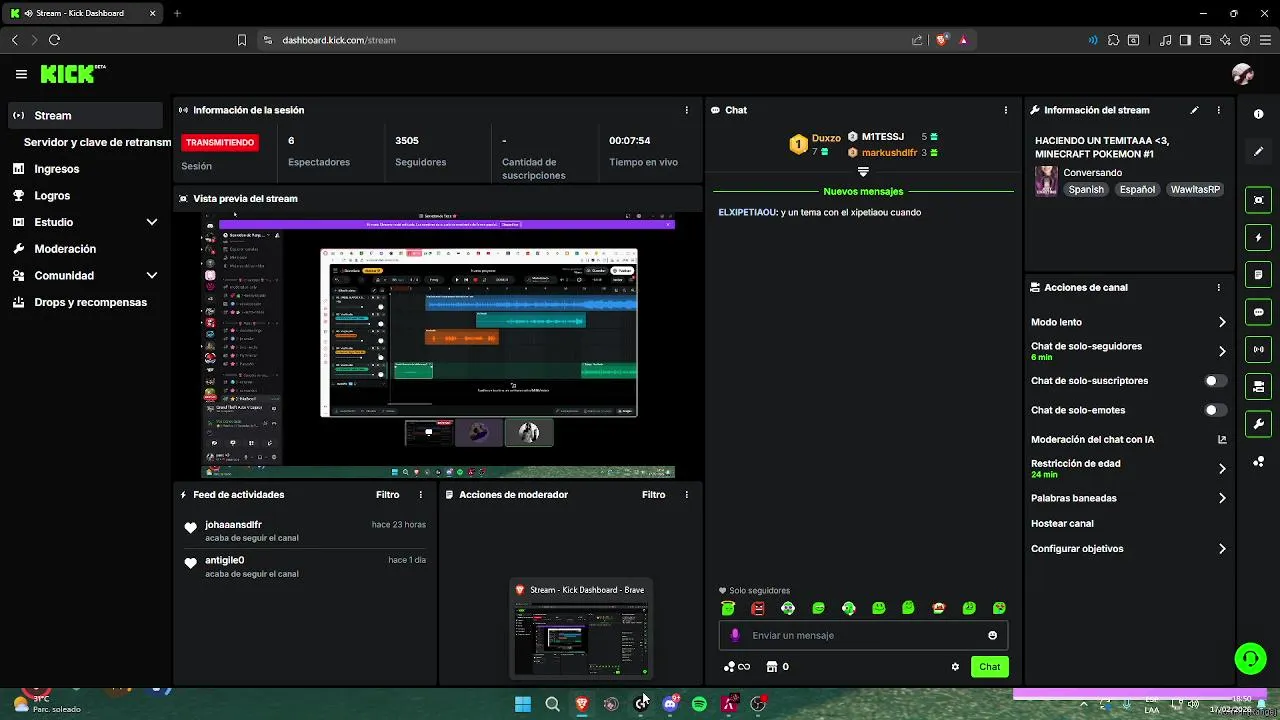Toggle the document widget in right rail
The image size is (1280, 720).
(1259, 275)
